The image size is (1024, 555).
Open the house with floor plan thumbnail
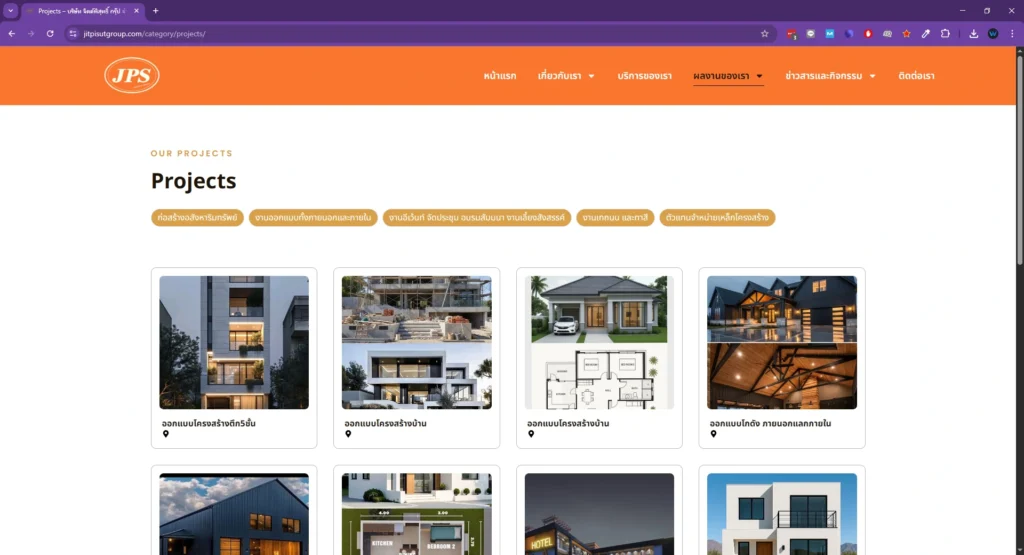[599, 342]
